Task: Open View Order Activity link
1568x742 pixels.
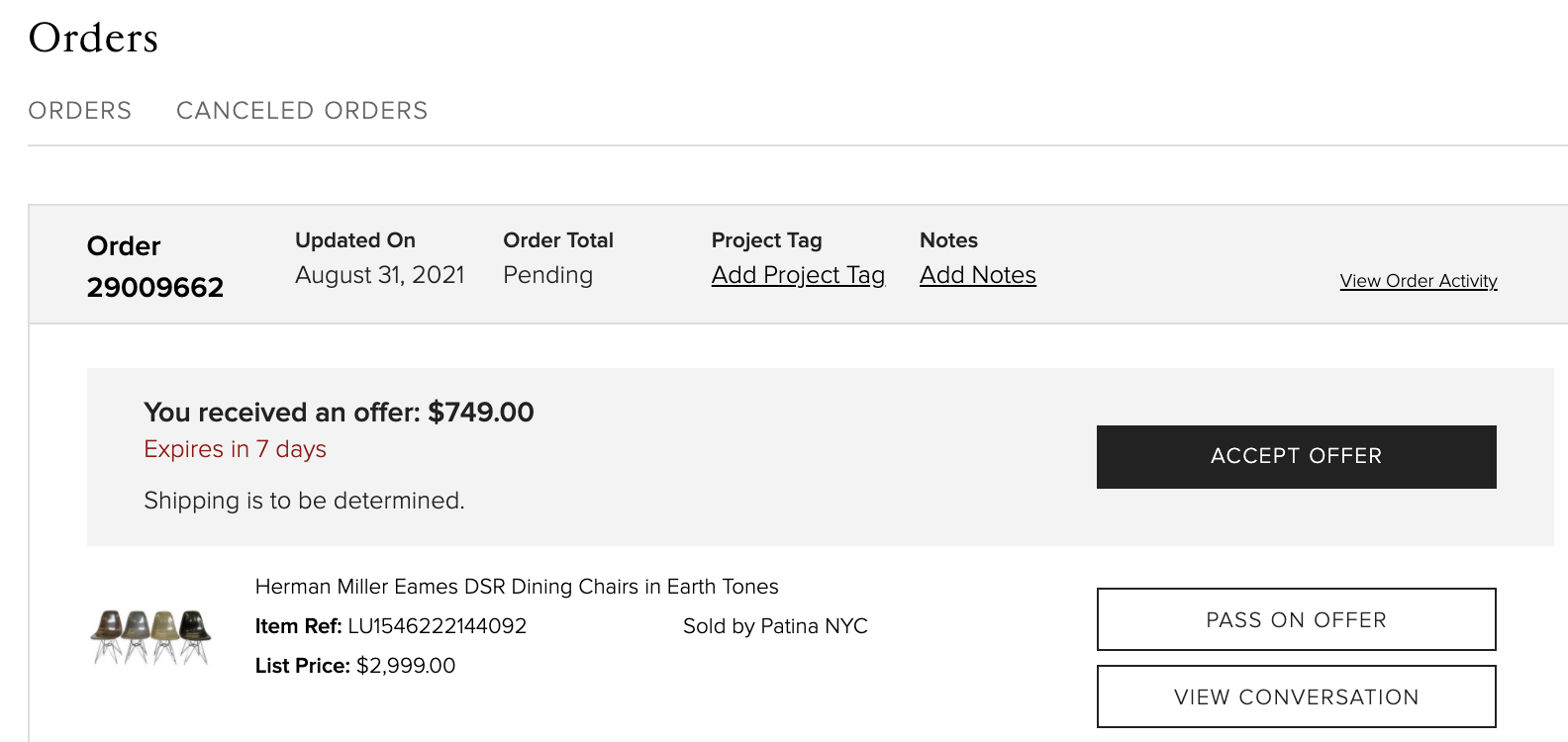Action: (x=1419, y=281)
